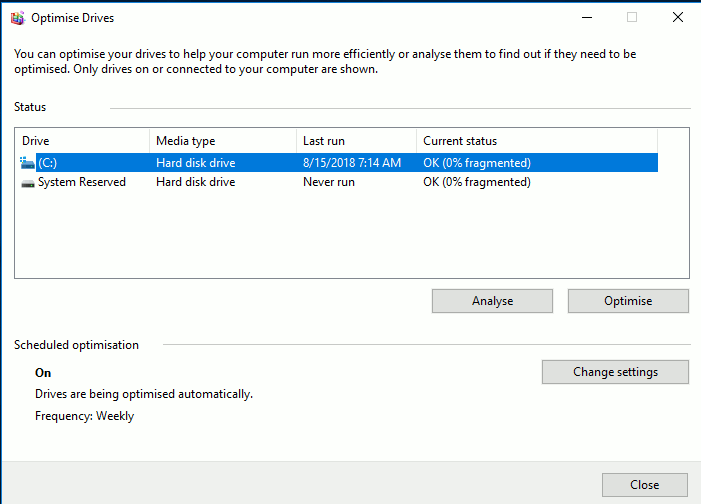The image size is (701, 504).
Task: Click the Frequency: Weekly text
Action: coord(84,416)
